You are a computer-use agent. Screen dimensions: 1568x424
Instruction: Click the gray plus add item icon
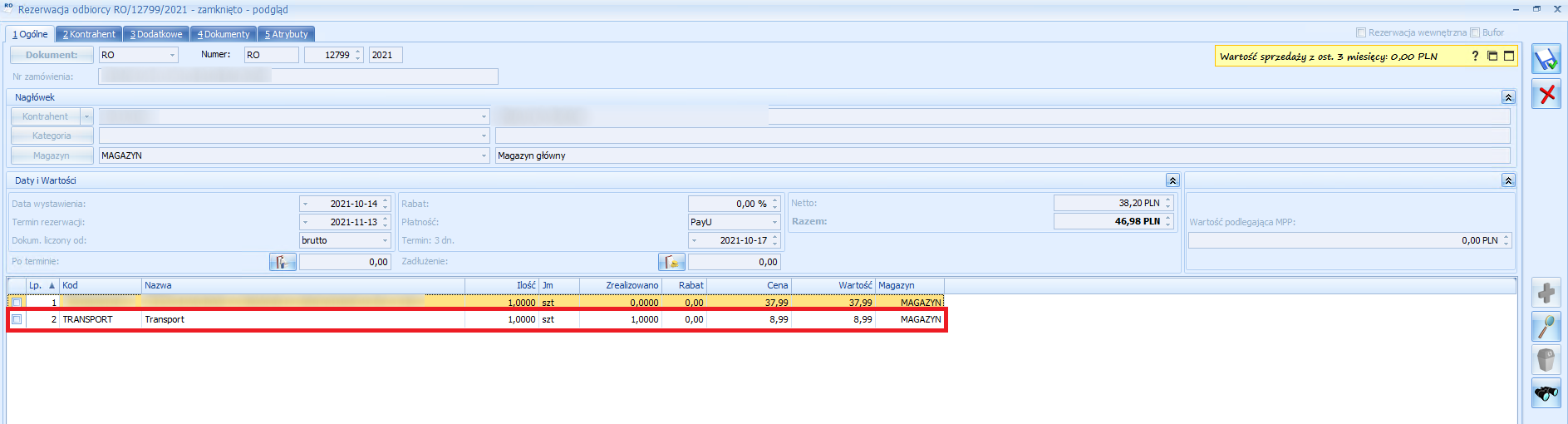click(x=1546, y=293)
